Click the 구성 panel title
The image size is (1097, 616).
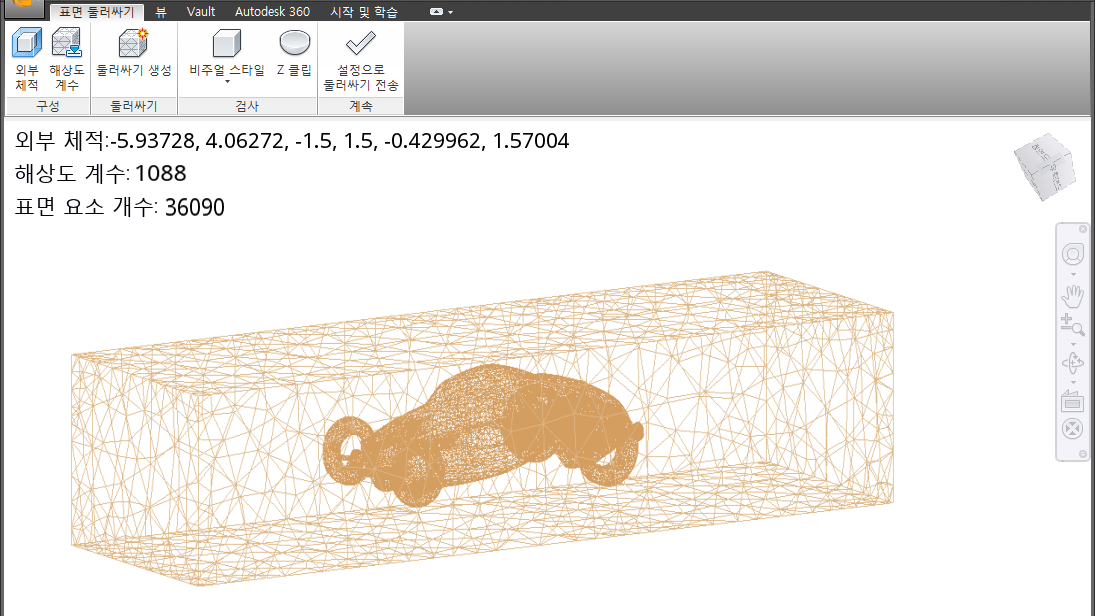point(48,106)
